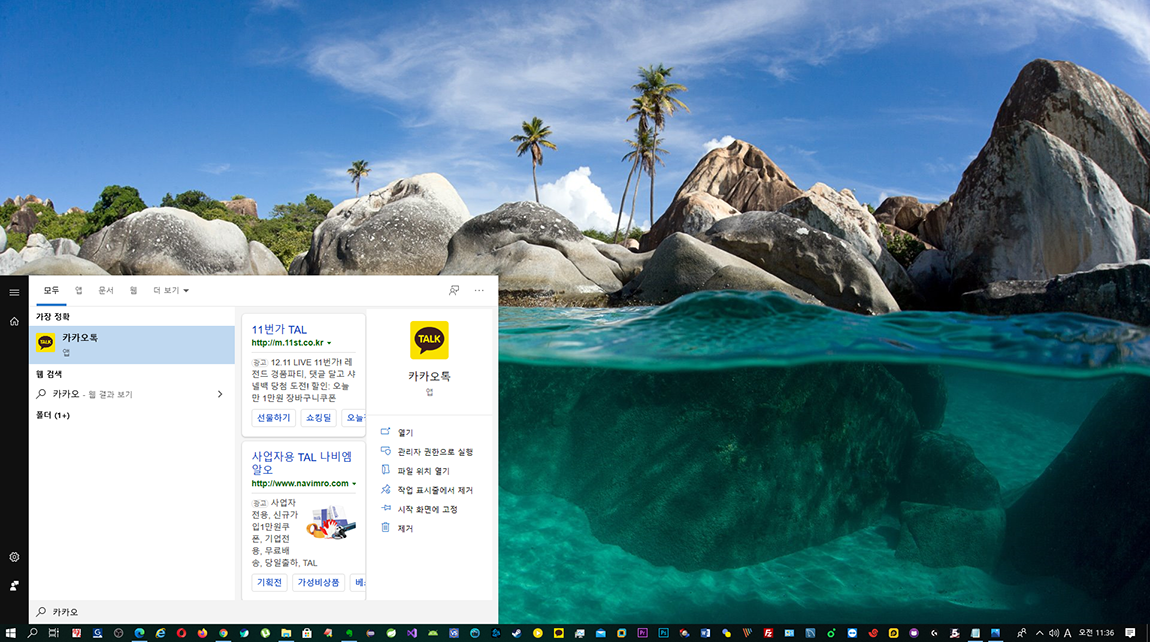The height and width of the screenshot is (642, 1150).
Task: Click the volume icon in system tray
Action: [x=1054, y=632]
